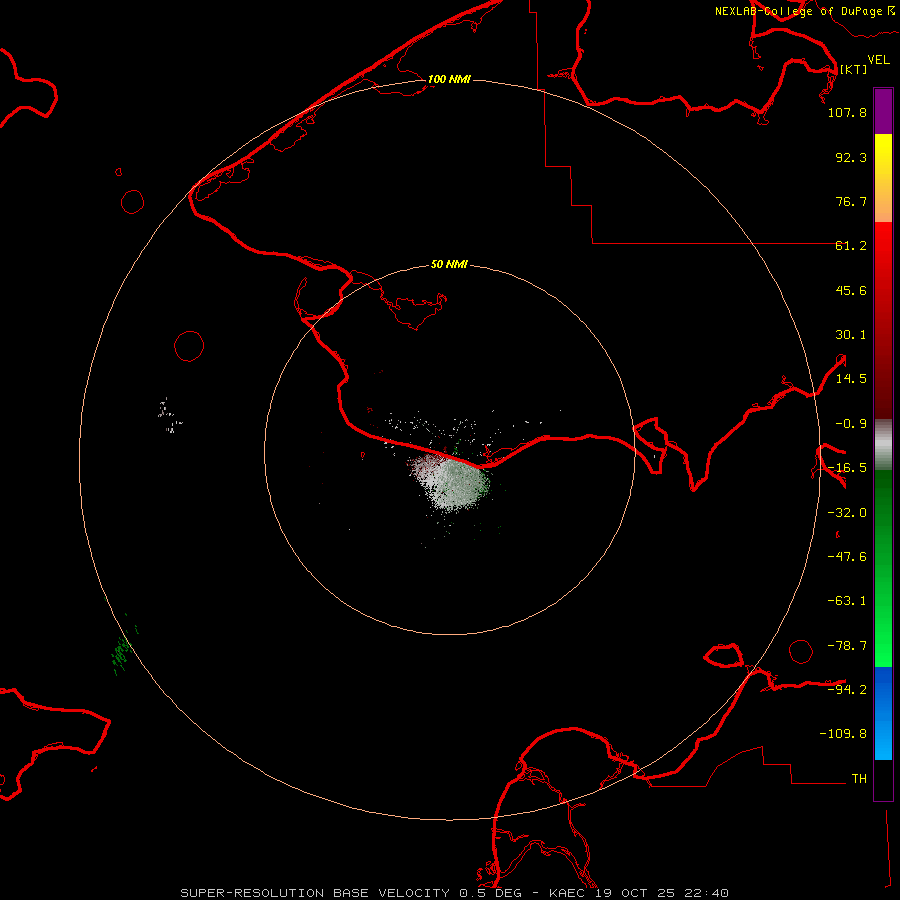900x900 pixels.
Task: Pick the light blue swatch near -109.8
Action: pyautogui.click(x=883, y=745)
